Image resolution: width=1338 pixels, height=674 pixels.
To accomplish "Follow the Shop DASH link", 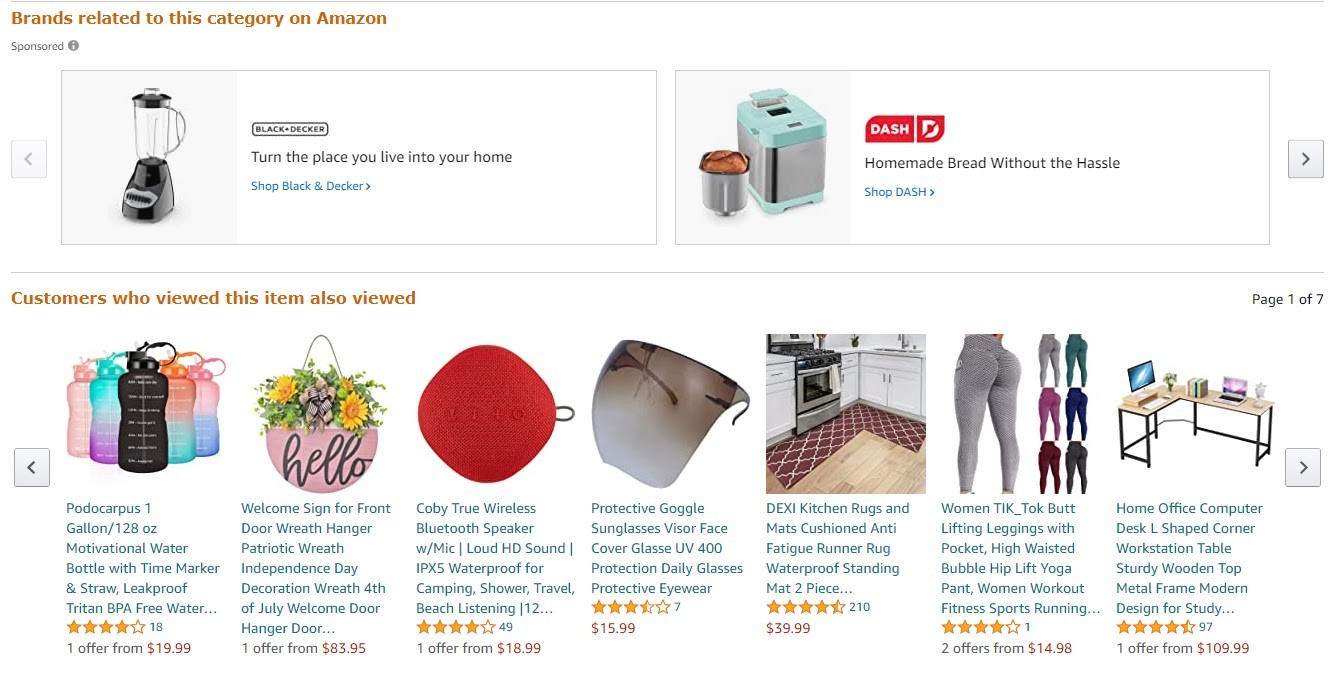I will [899, 192].
